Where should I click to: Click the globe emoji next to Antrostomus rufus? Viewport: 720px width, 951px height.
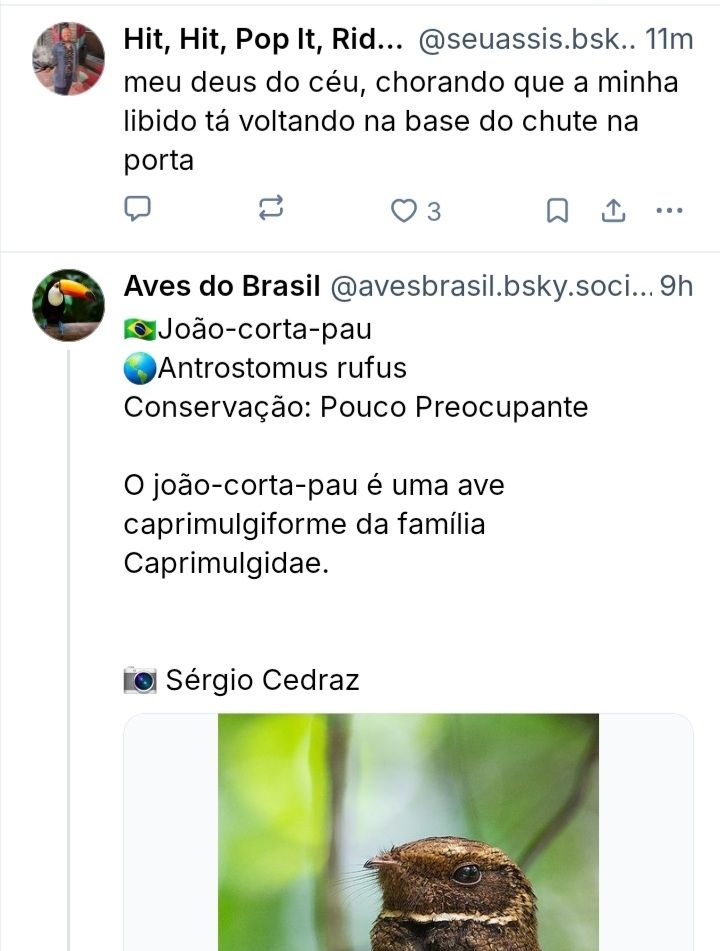pos(138,370)
